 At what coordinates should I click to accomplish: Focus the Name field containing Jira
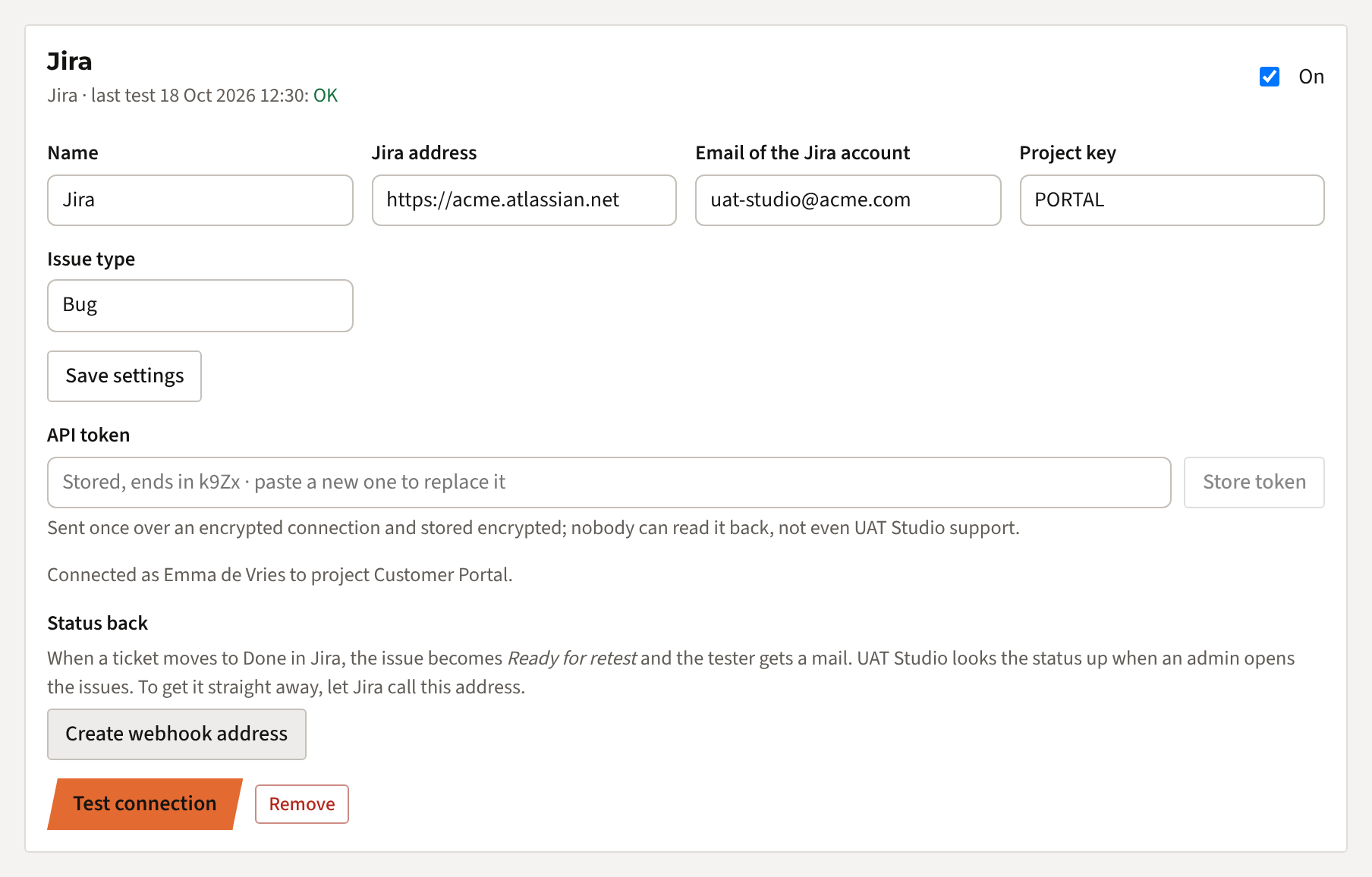200,200
